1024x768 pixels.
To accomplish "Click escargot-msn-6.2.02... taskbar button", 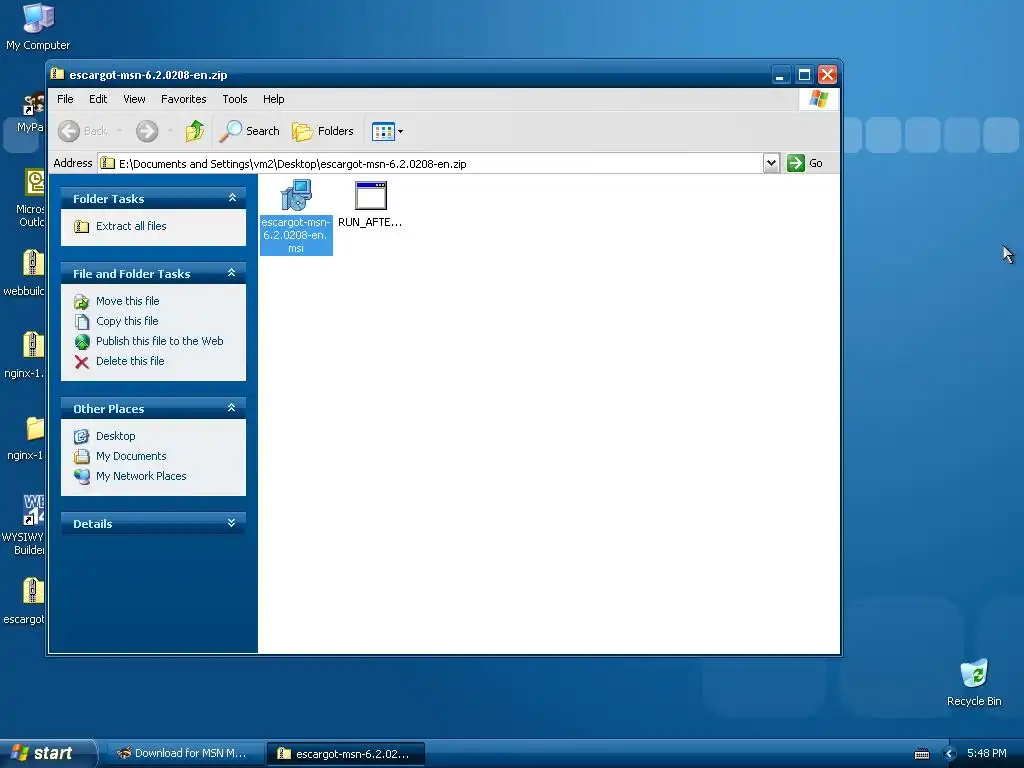I will pyautogui.click(x=346, y=754).
